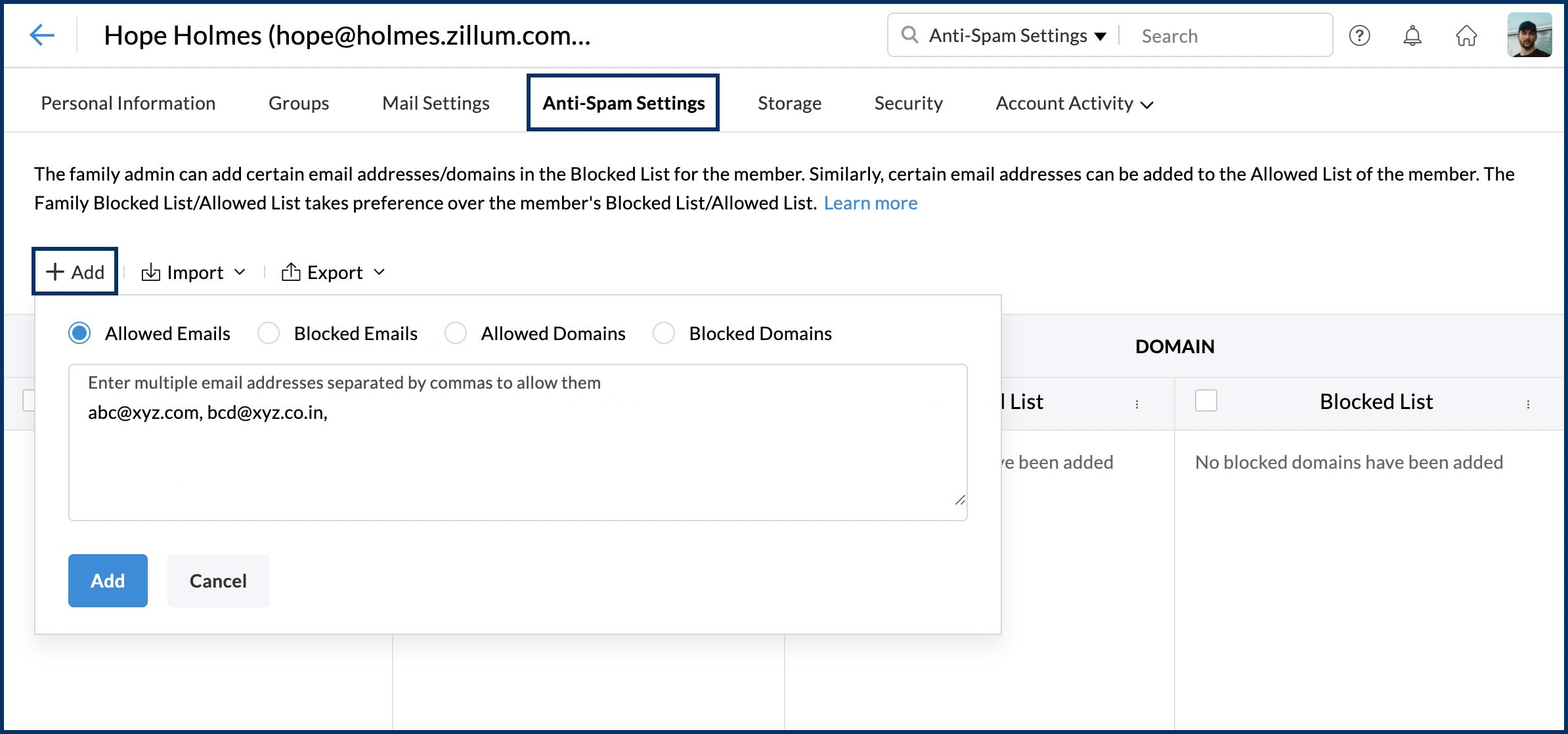The image size is (1568, 734).
Task: Open the help question mark icon
Action: click(x=1359, y=35)
